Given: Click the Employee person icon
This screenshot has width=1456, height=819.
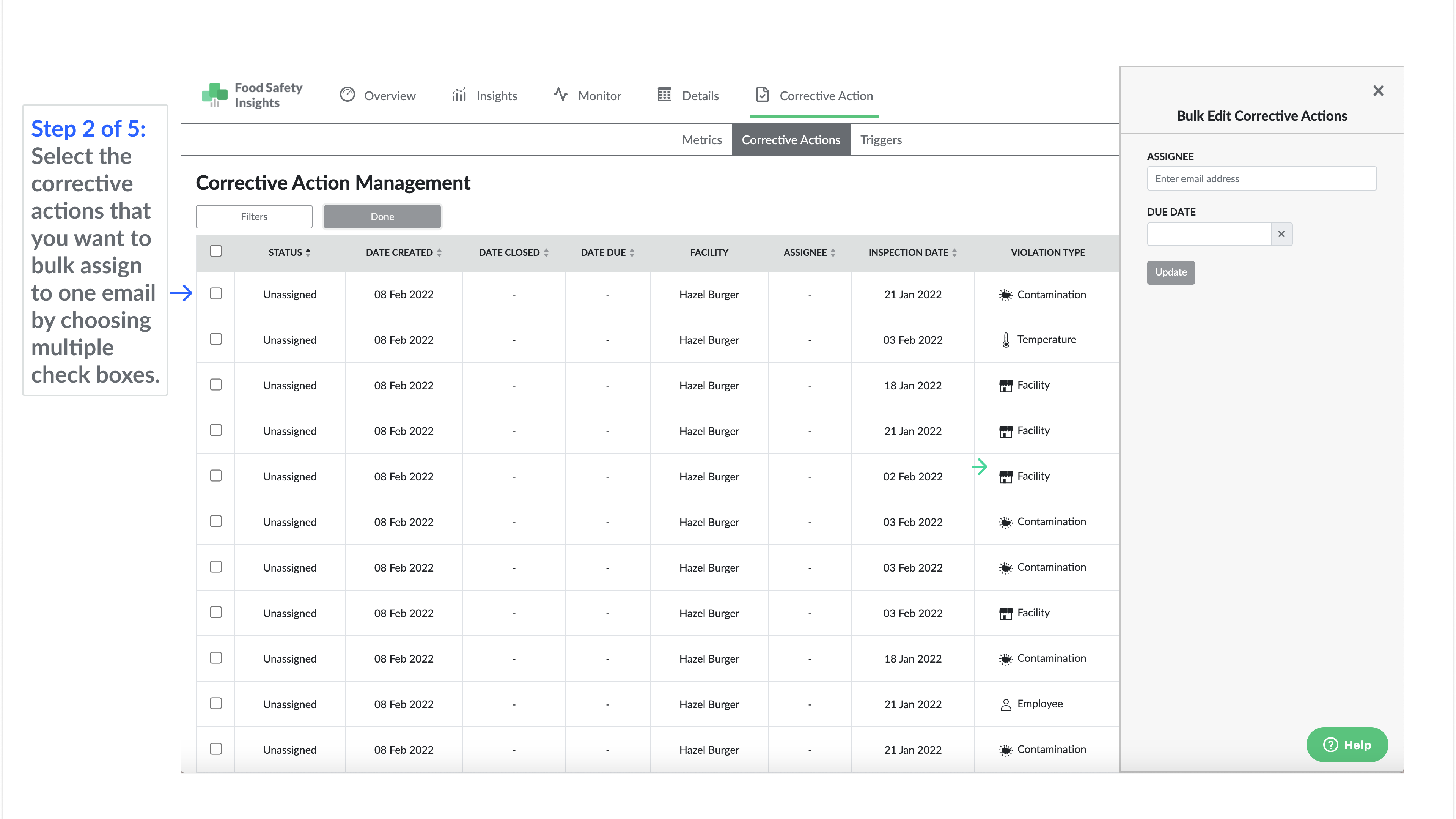Looking at the screenshot, I should (1006, 705).
